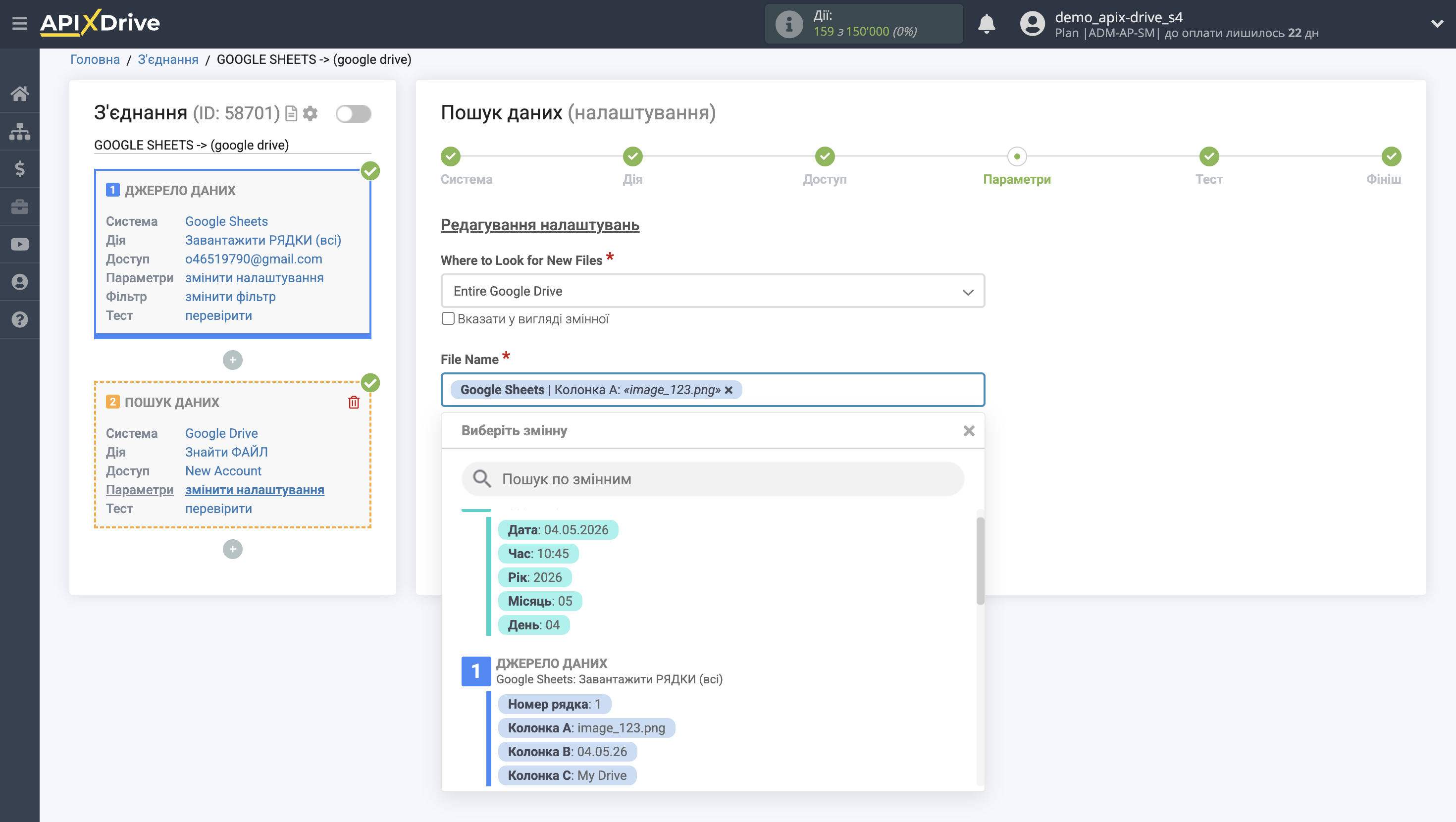
Task: Select 'Колонка A: image_123.png' variable
Action: 586,728
